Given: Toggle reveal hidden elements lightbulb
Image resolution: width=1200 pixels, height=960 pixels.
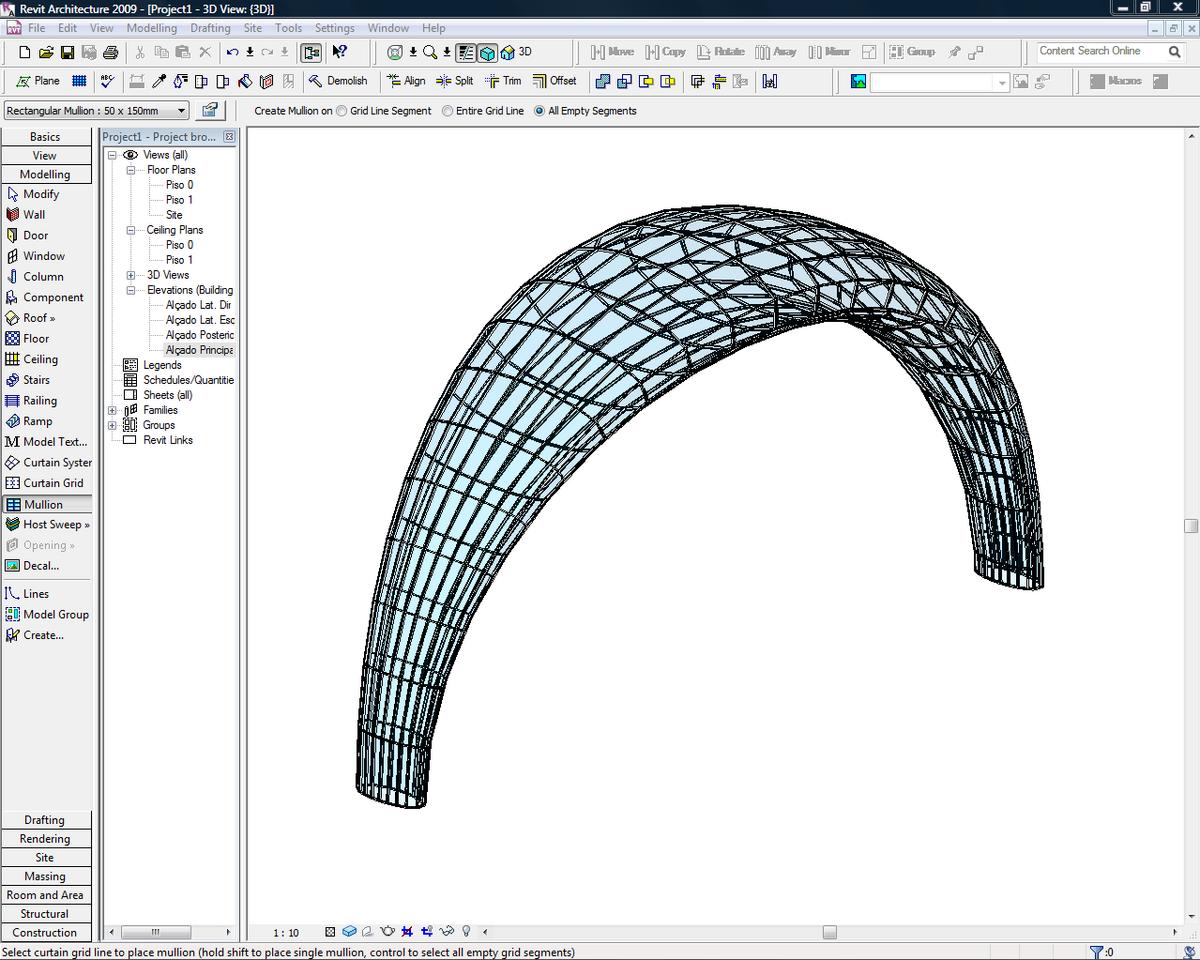Looking at the screenshot, I should pyautogui.click(x=465, y=931).
